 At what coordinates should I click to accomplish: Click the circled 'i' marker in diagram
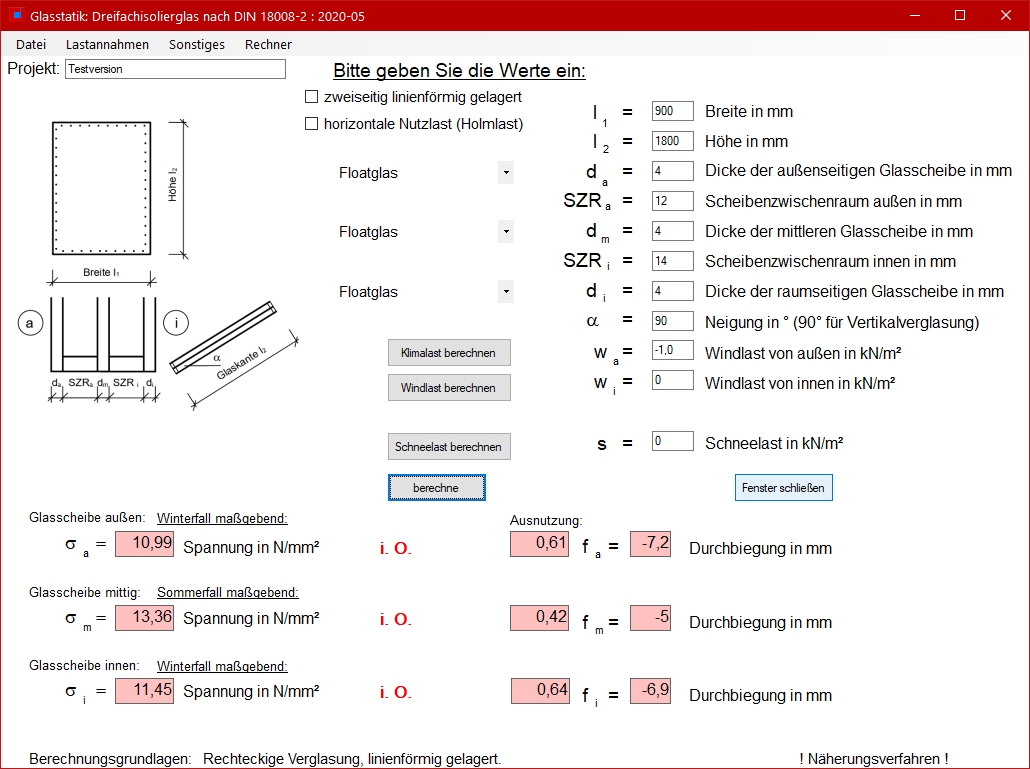[175, 323]
